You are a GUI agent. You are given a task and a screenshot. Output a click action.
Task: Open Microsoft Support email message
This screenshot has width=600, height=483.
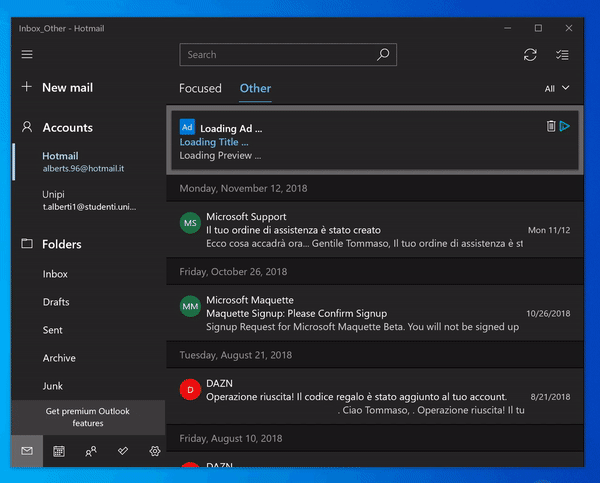375,230
